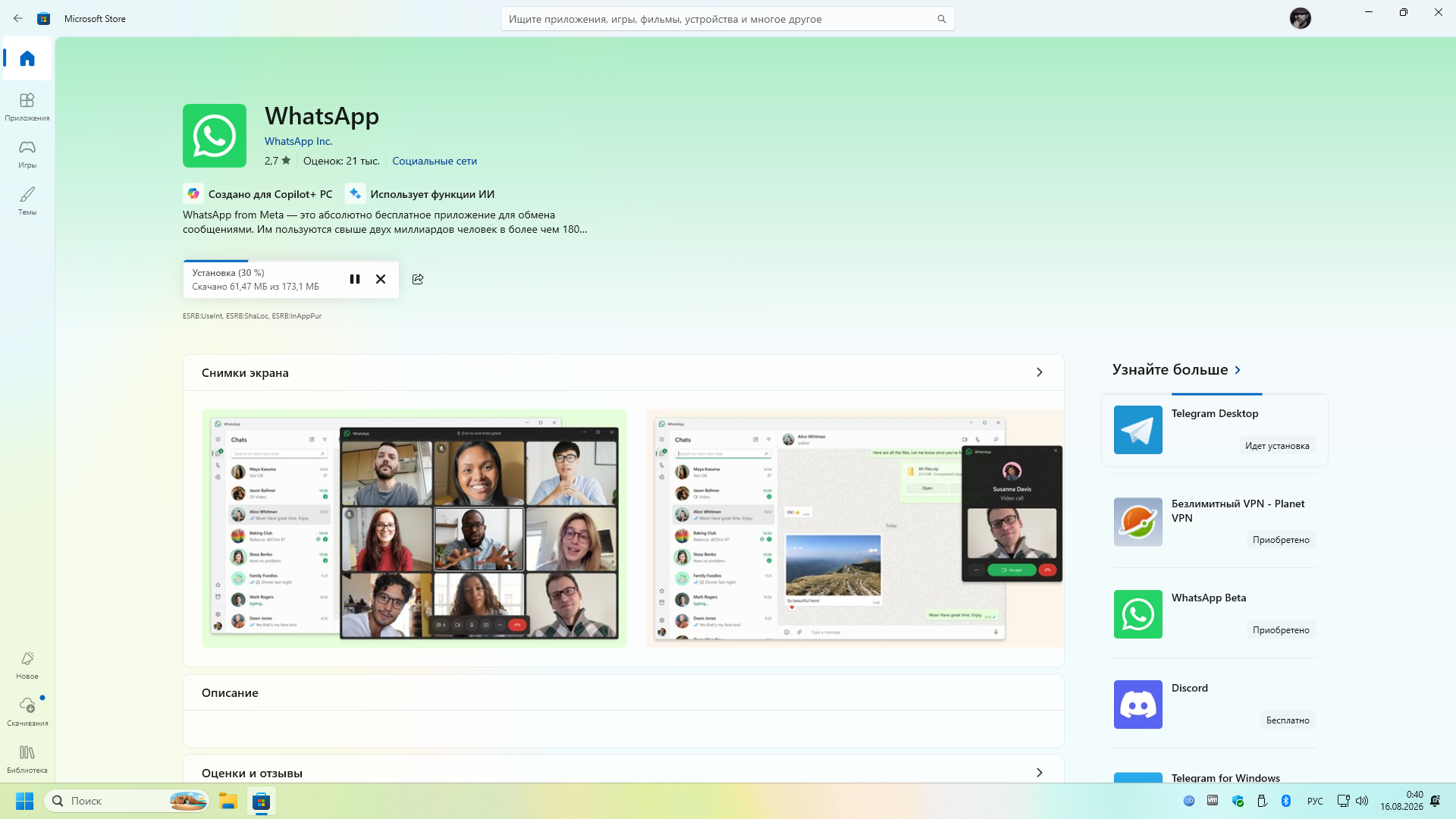
Task: Click the search magnifier icon in the Store search box
Action: (941, 19)
